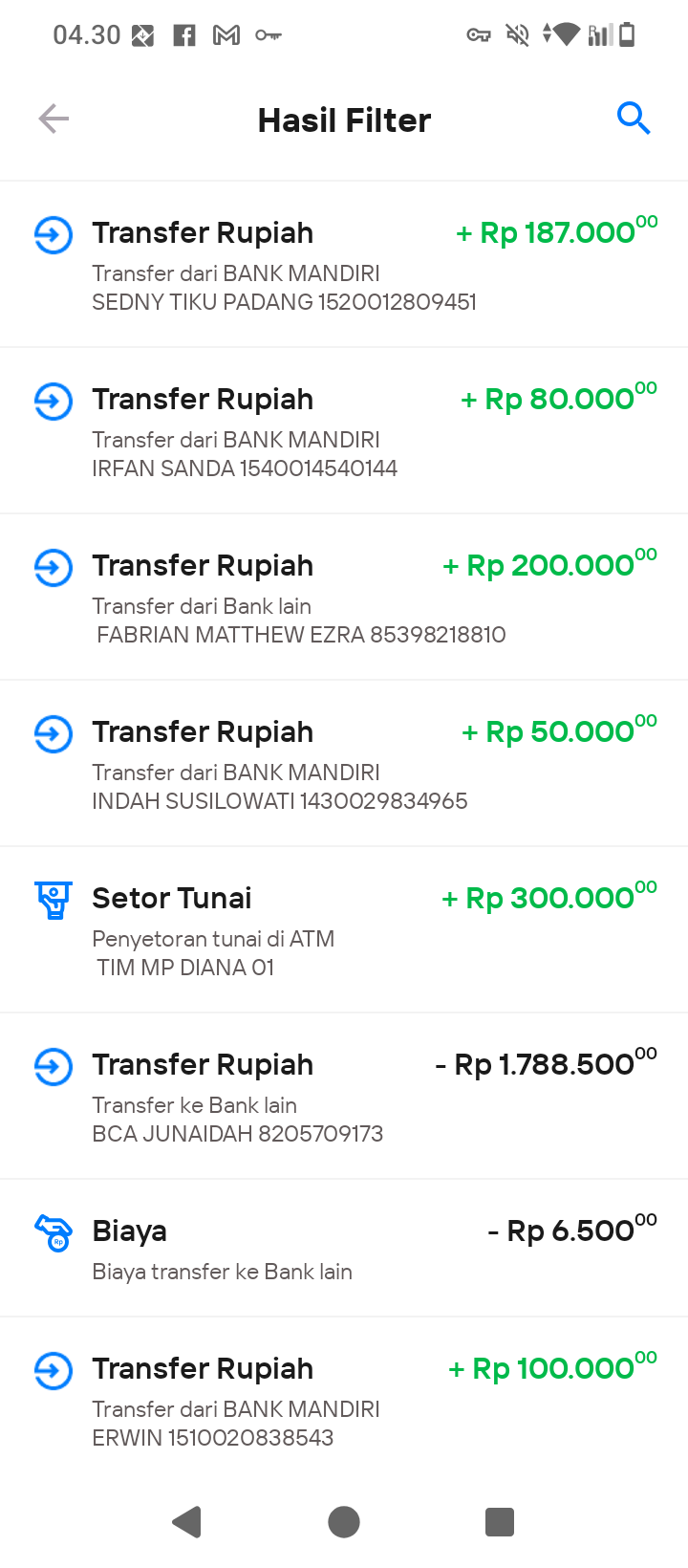Viewport: 688px width, 1568px height.
Task: Tap transfer icon beside IRFAN SANDA entry
Action: [x=54, y=401]
